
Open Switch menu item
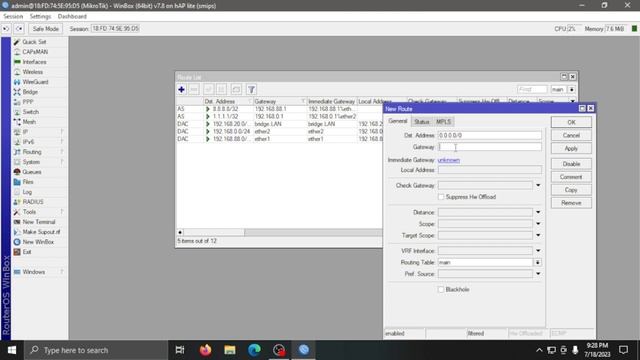point(31,112)
